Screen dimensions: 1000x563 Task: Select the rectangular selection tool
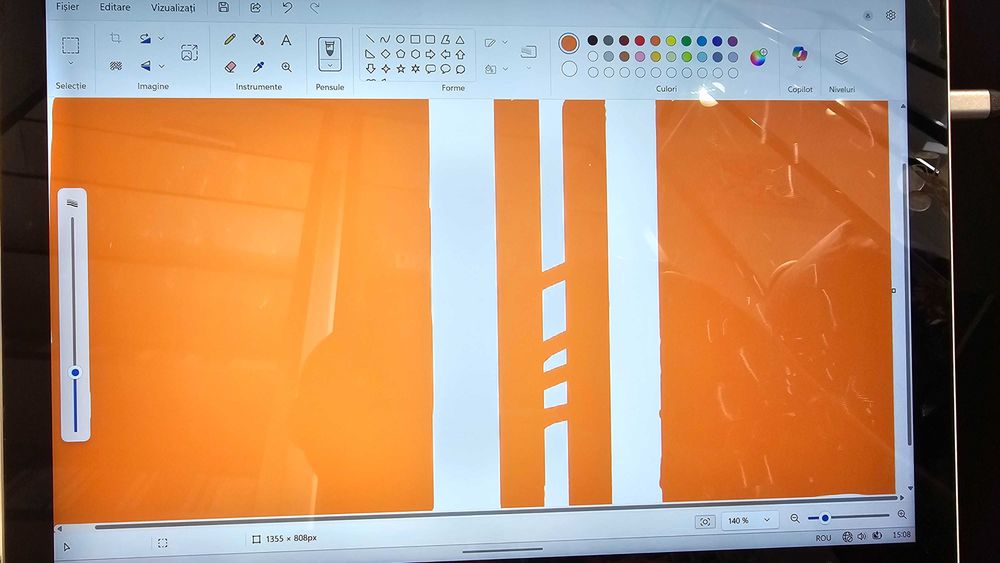(70, 45)
